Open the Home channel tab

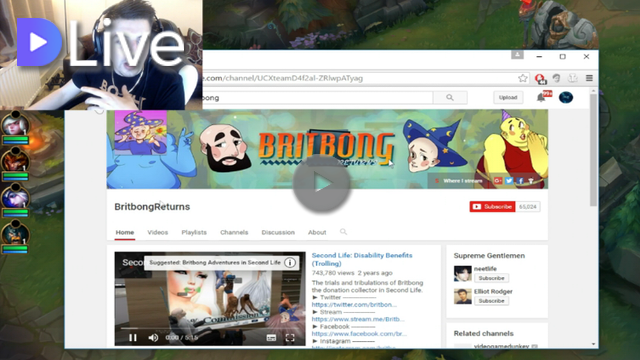tap(125, 232)
